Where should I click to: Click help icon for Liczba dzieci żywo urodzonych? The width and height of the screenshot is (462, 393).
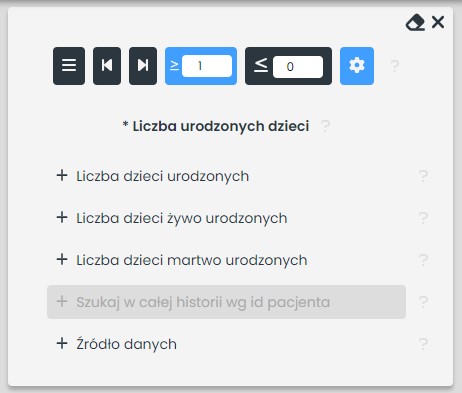coord(423,218)
